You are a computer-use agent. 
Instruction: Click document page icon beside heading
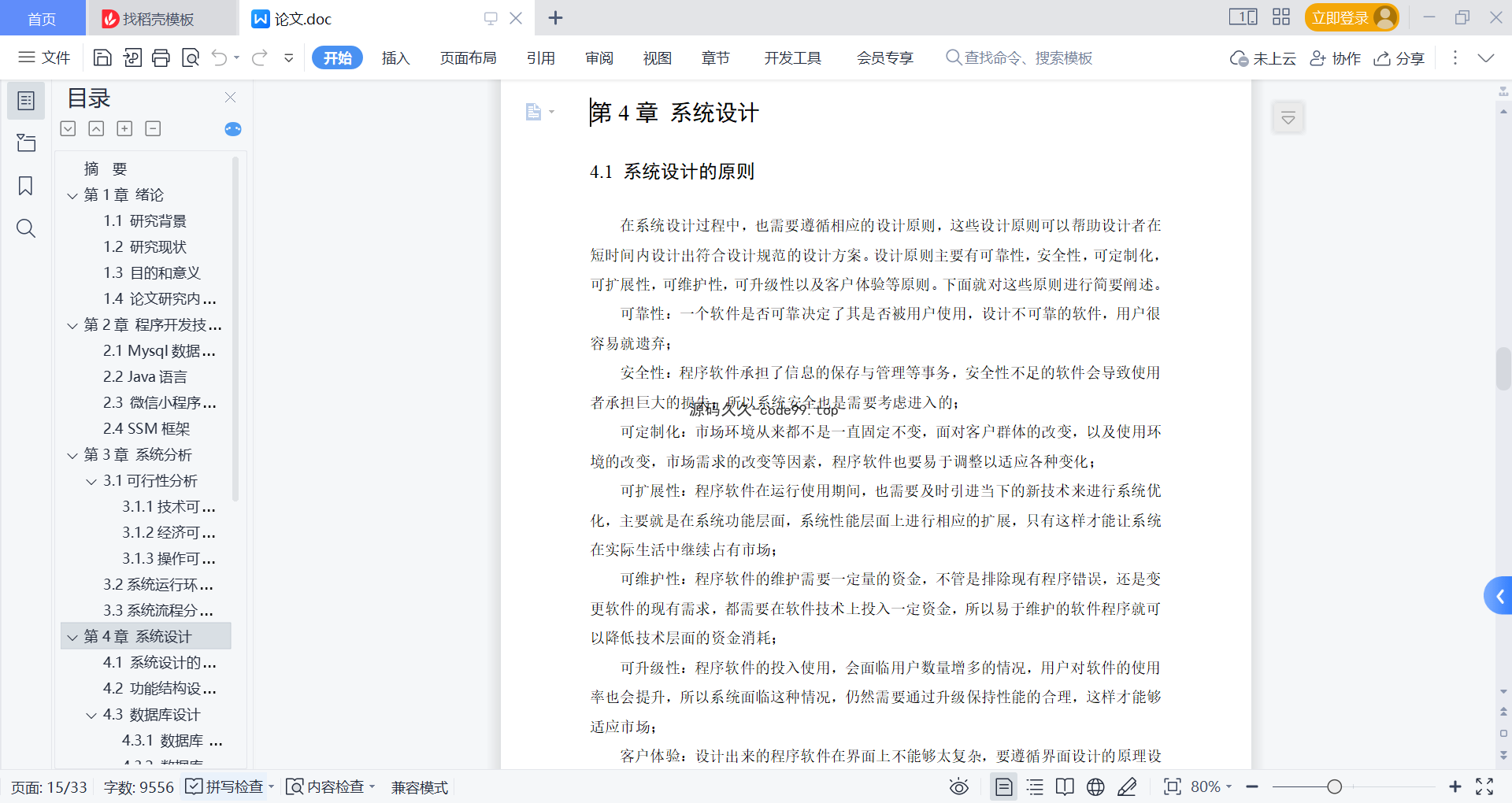534,112
